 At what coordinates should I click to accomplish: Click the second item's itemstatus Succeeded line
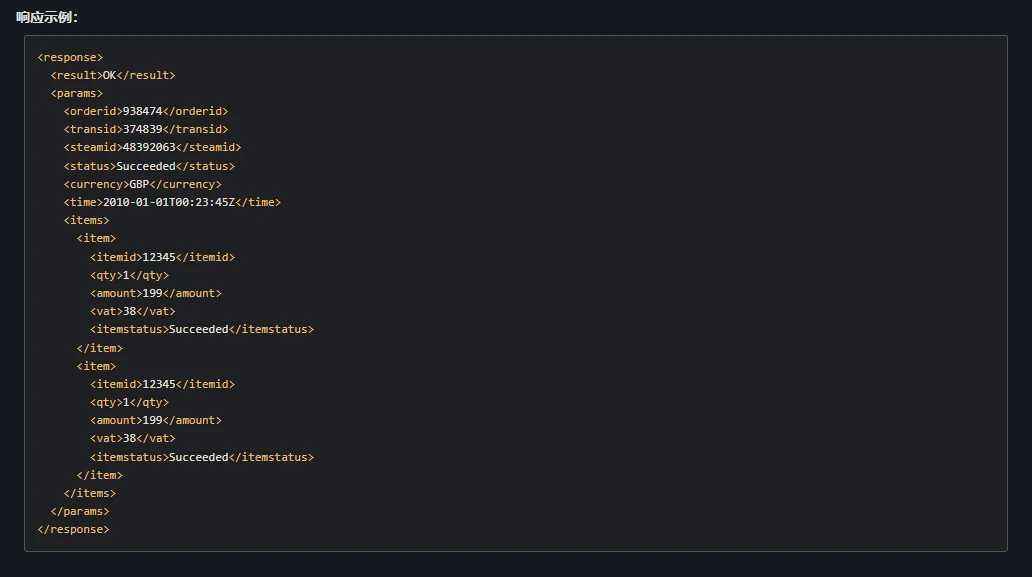pyautogui.click(x=201, y=457)
